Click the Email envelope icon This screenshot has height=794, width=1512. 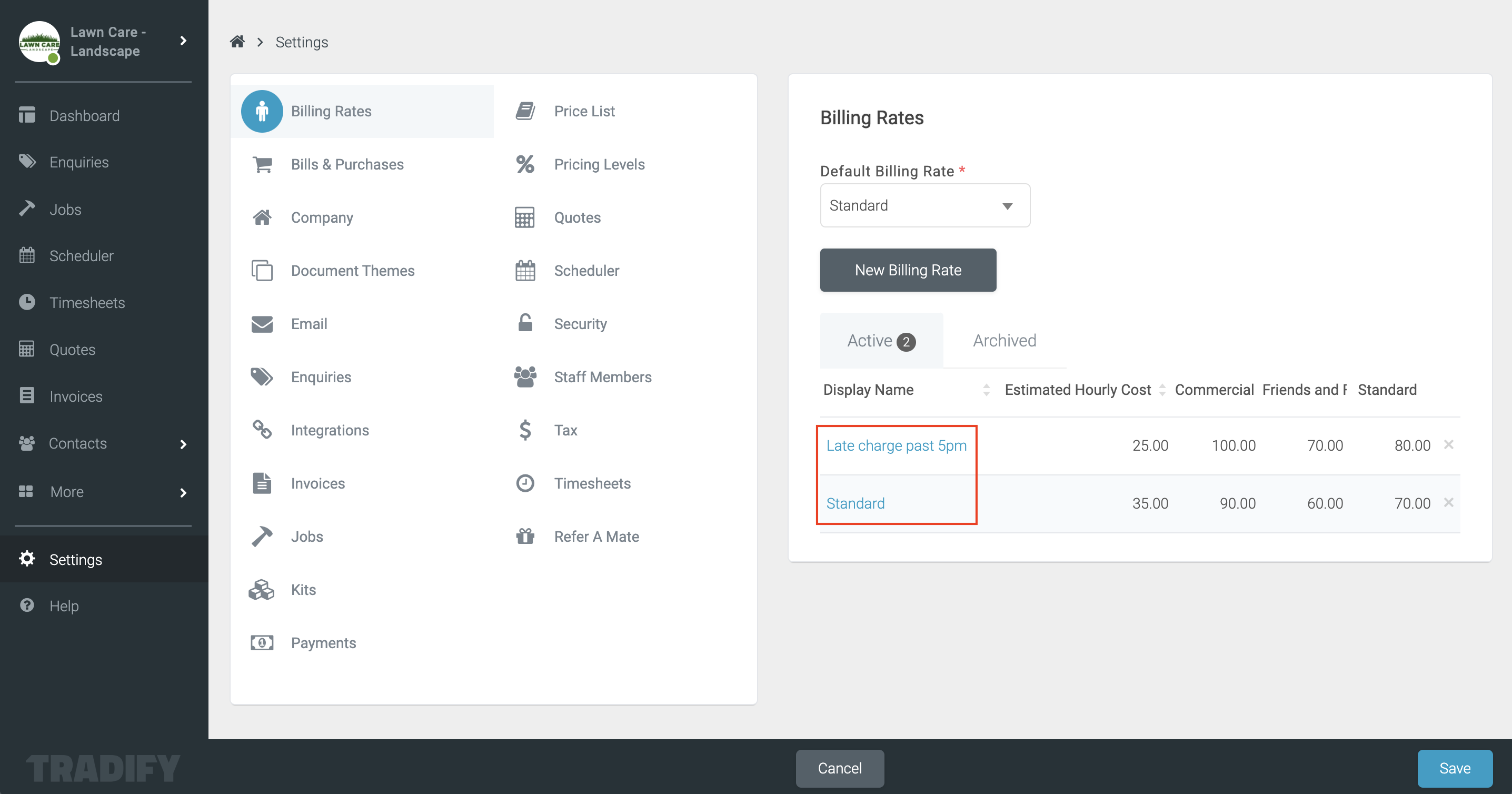pos(262,324)
